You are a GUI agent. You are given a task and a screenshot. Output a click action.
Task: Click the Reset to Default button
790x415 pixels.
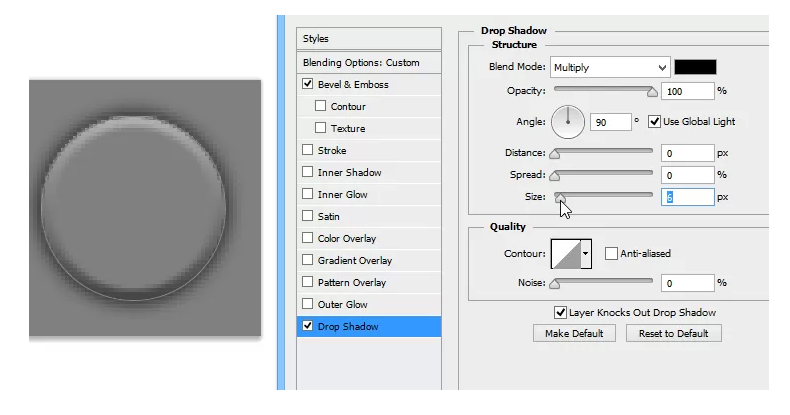click(x=673, y=333)
